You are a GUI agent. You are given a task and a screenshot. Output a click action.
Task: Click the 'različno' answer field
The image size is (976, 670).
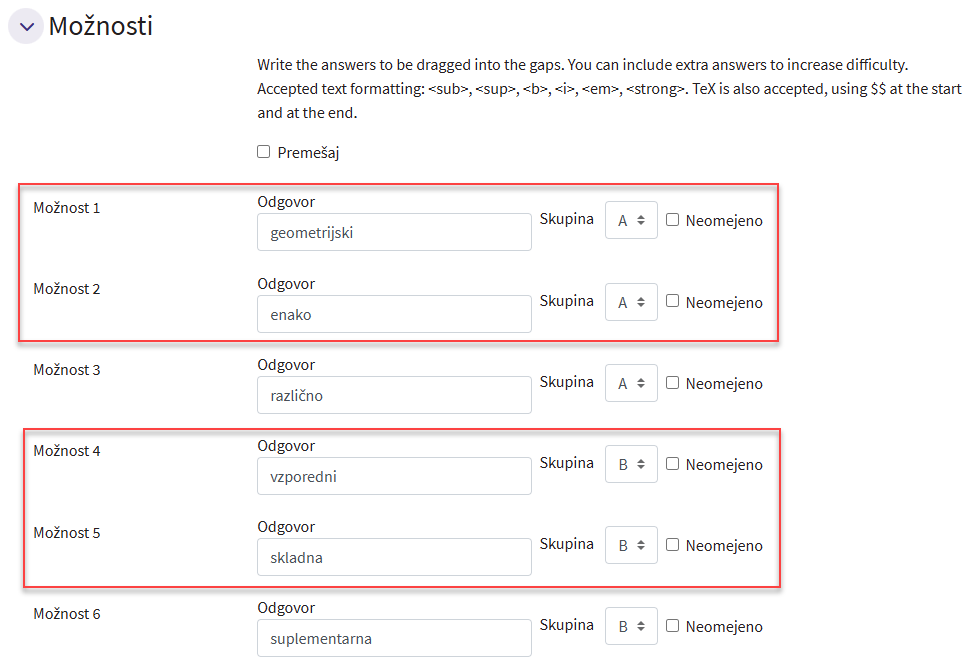pyautogui.click(x=394, y=395)
